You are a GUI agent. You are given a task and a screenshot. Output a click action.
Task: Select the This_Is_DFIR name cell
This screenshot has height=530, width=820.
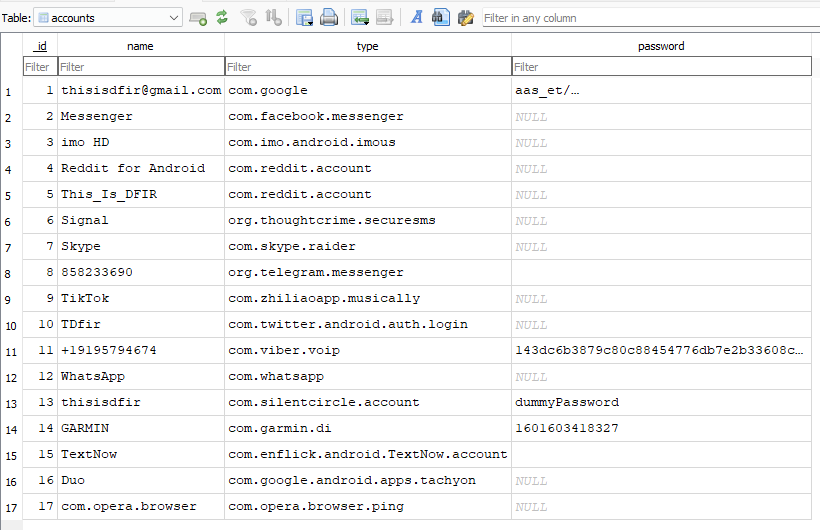tap(141, 195)
